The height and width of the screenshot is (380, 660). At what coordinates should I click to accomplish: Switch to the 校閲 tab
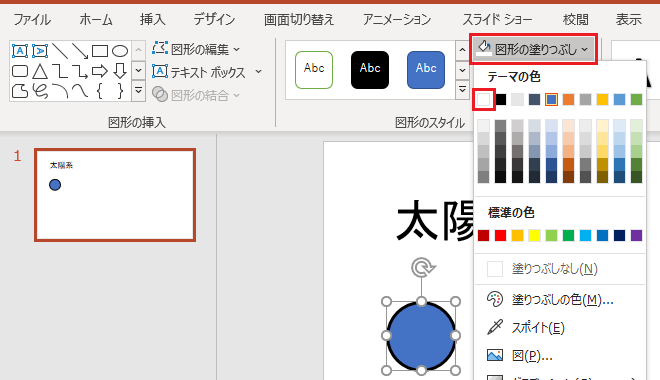575,19
